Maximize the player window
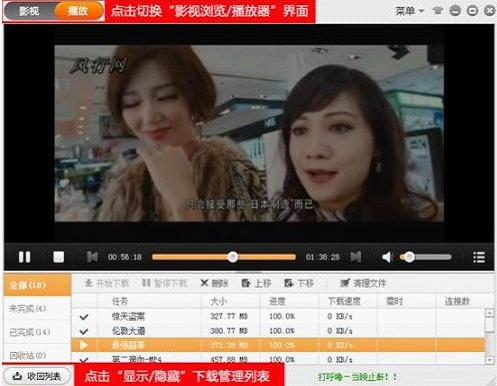 (472, 11)
